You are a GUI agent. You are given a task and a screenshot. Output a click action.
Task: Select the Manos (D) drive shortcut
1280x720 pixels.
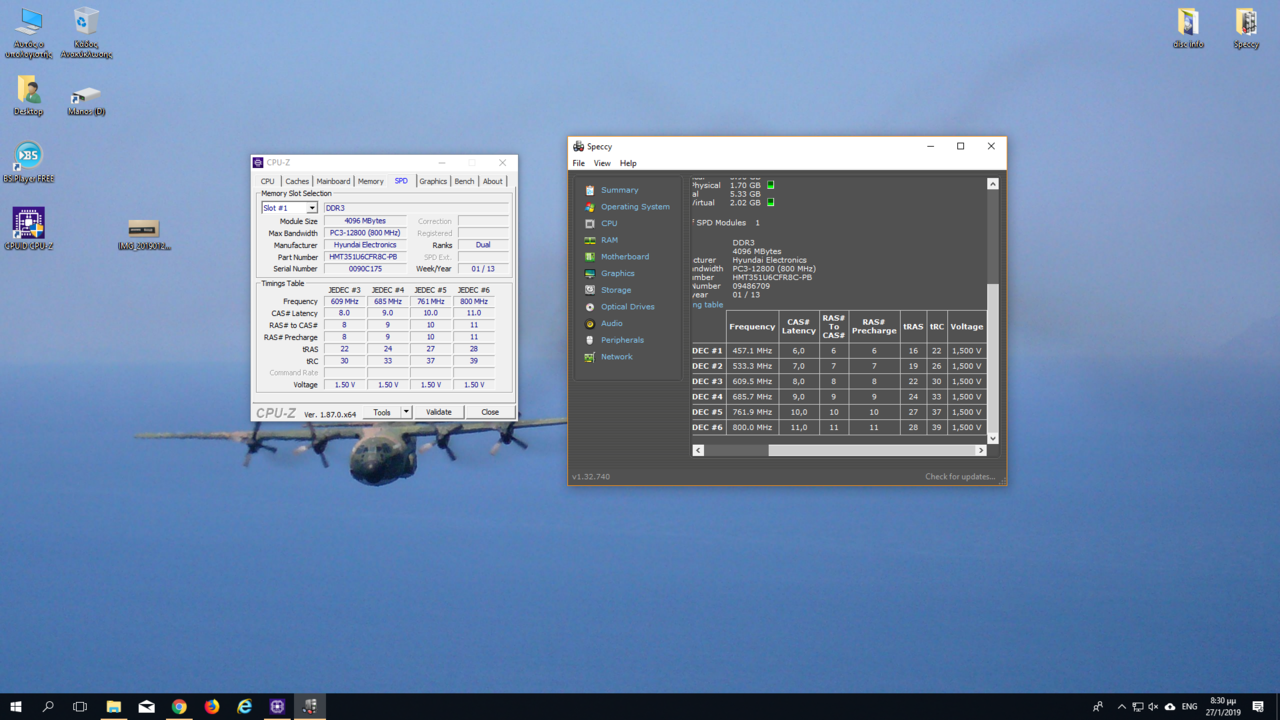[x=86, y=100]
